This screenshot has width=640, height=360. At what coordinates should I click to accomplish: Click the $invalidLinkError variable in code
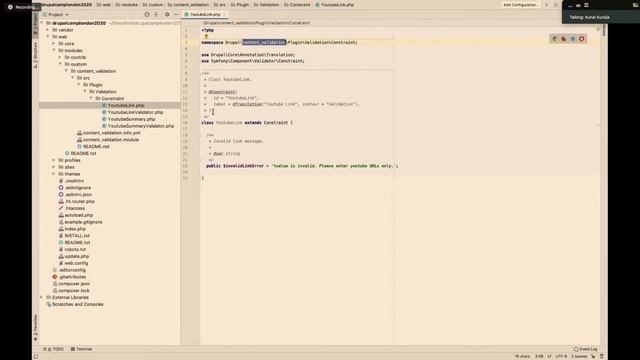pos(243,166)
